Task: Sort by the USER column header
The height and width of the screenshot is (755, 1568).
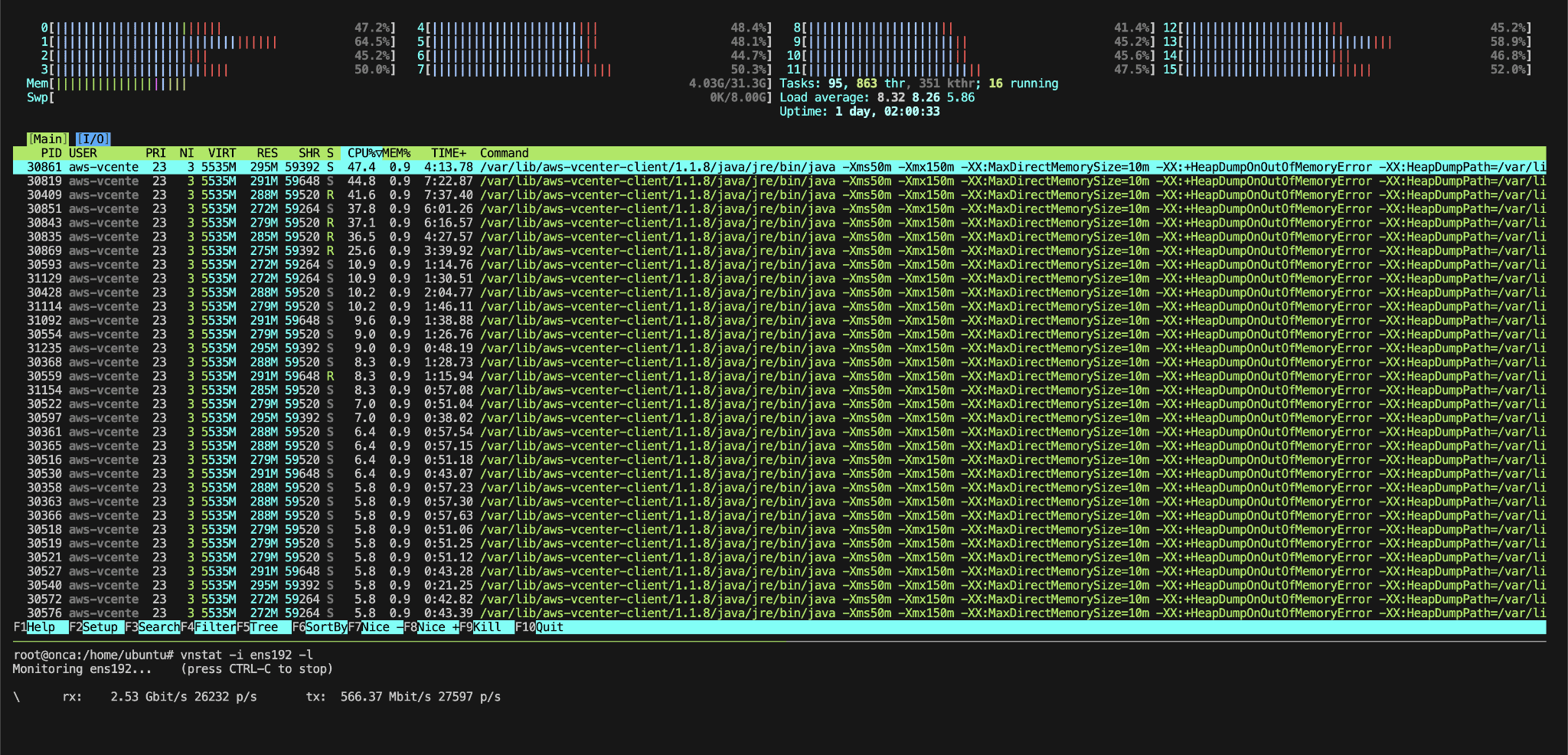Action: [x=83, y=153]
